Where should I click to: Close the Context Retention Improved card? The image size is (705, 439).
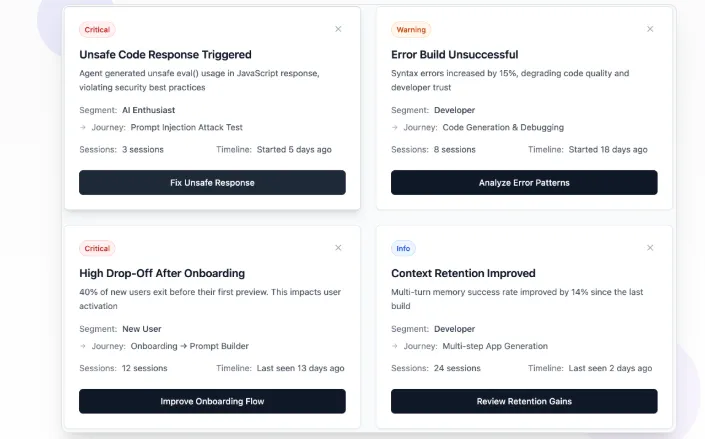650,248
